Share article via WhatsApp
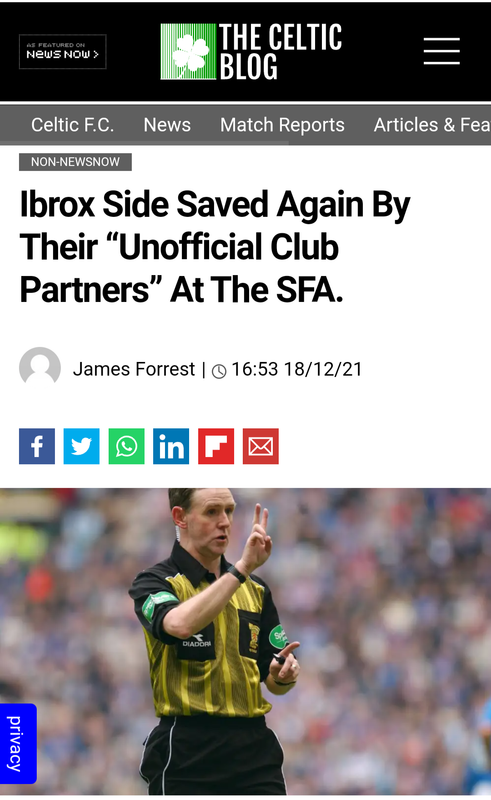The image size is (491, 800). click(x=126, y=446)
